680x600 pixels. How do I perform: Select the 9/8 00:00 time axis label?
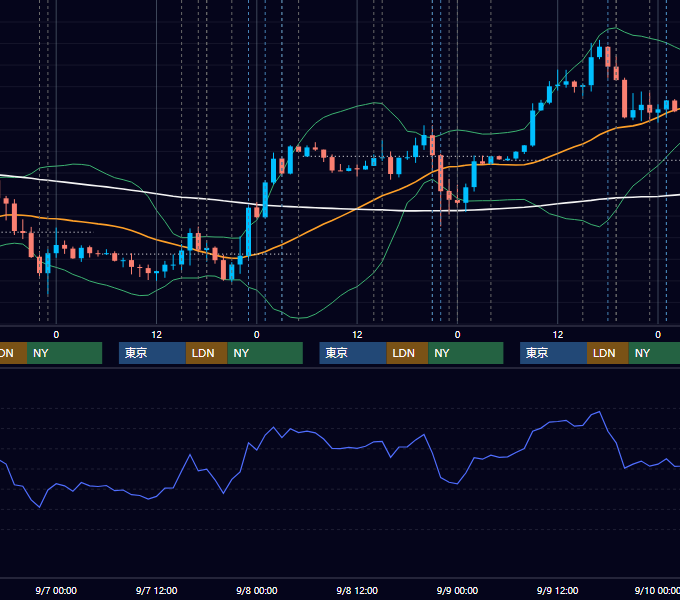[x=257, y=590]
